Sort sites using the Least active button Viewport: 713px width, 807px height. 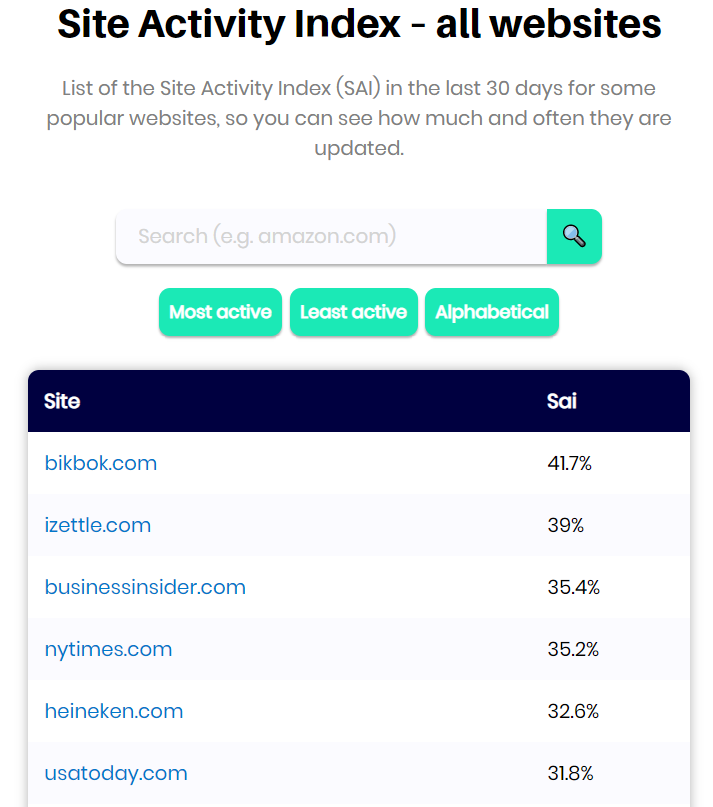[x=353, y=312]
